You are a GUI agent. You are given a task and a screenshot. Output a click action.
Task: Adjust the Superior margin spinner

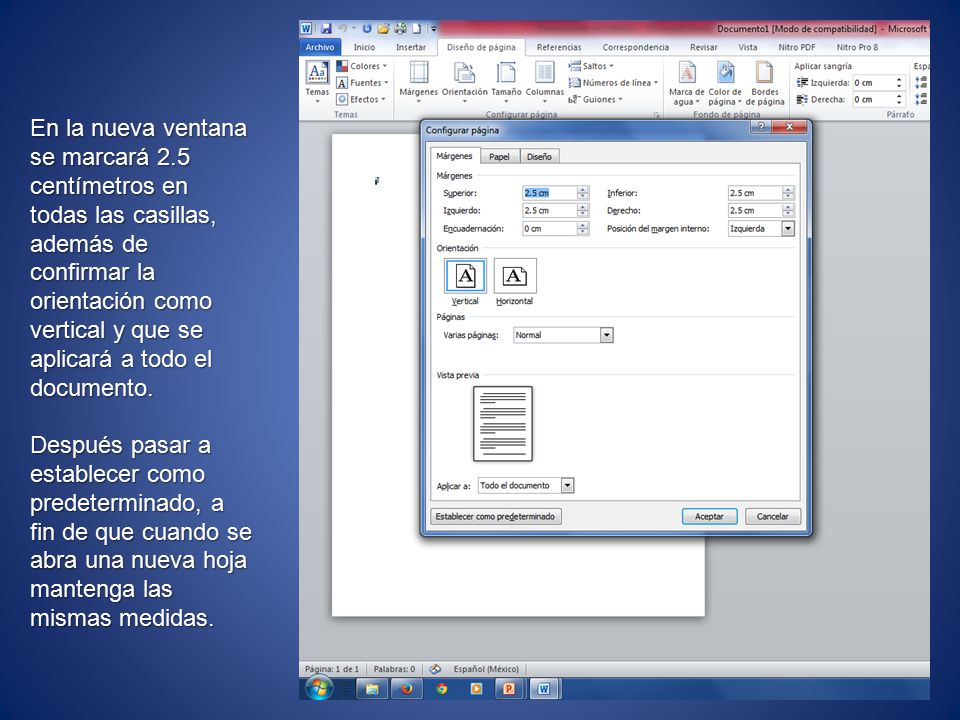(x=583, y=193)
